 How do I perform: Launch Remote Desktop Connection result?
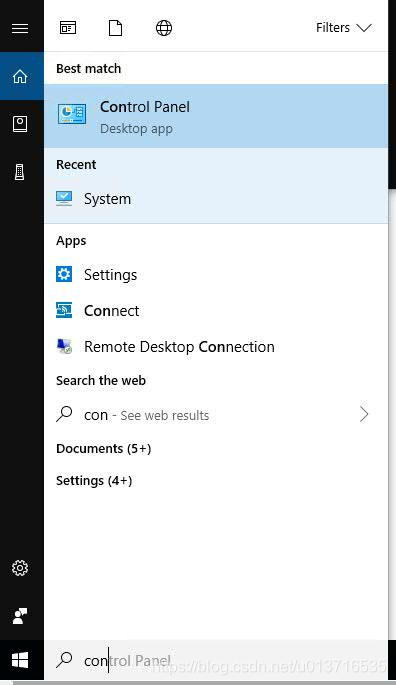pyautogui.click(x=216, y=346)
